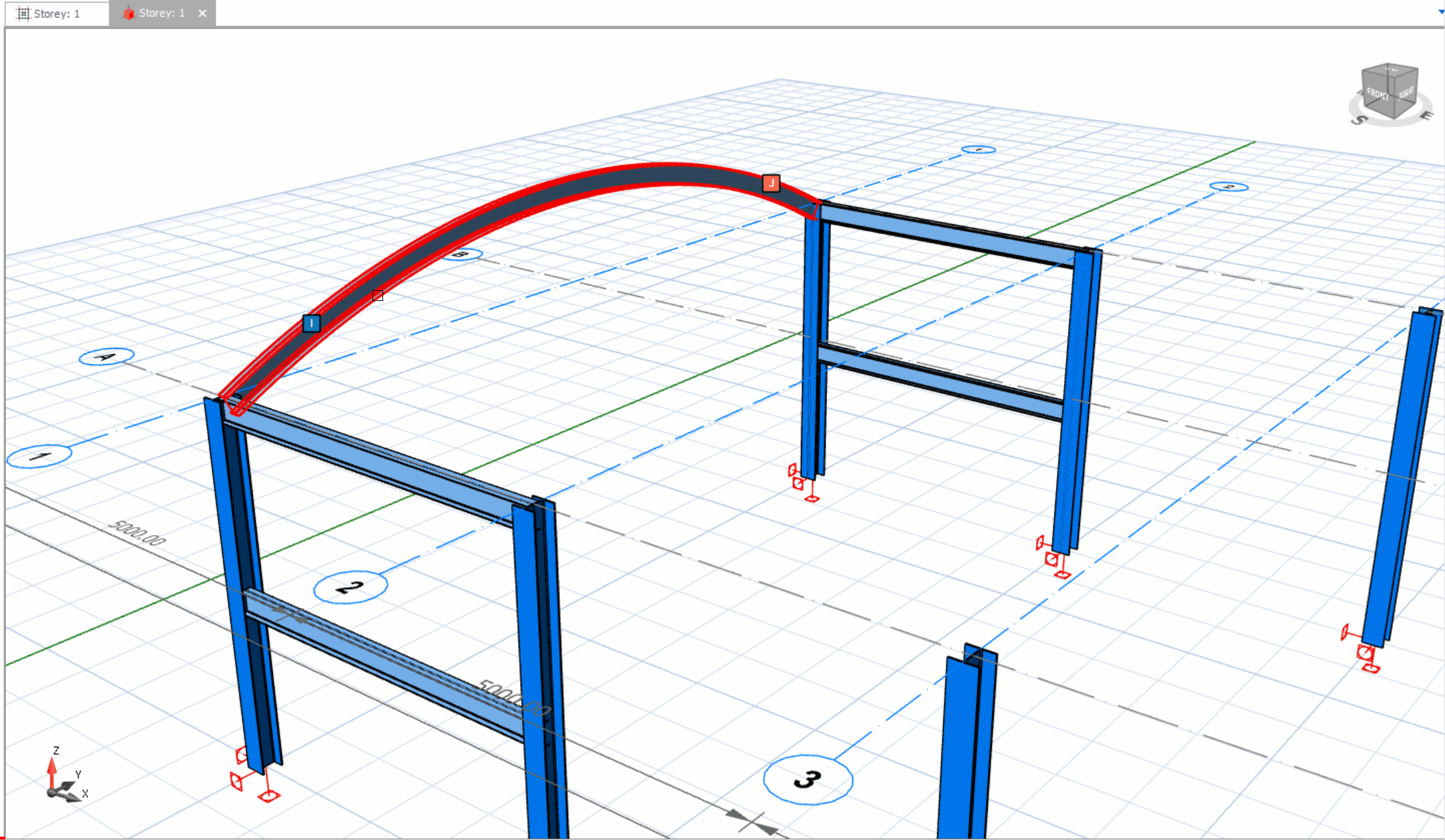Click grid bubble labeled 2
Image resolution: width=1445 pixels, height=840 pixels.
click(350, 587)
